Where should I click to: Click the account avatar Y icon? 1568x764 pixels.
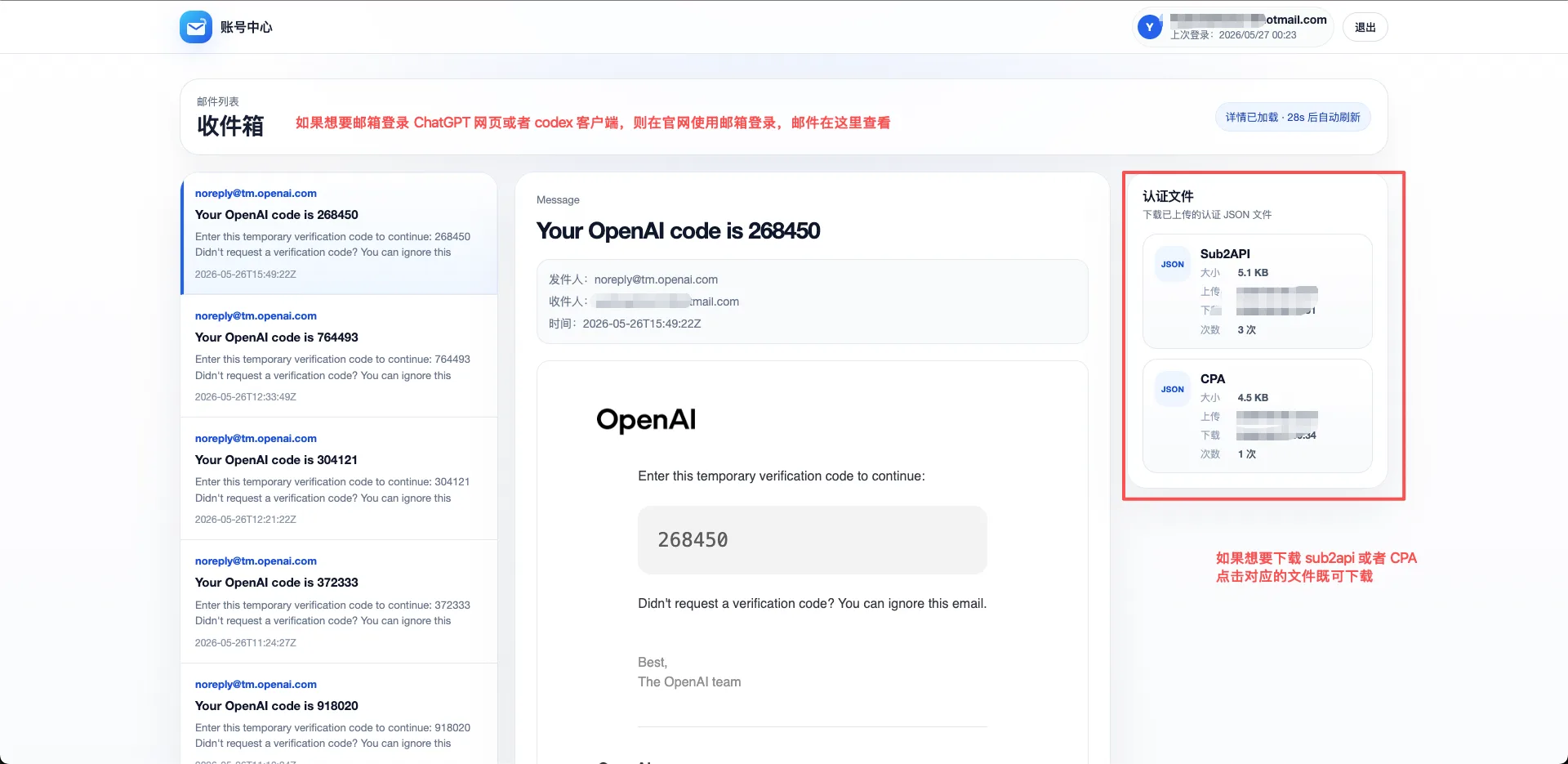(1150, 27)
